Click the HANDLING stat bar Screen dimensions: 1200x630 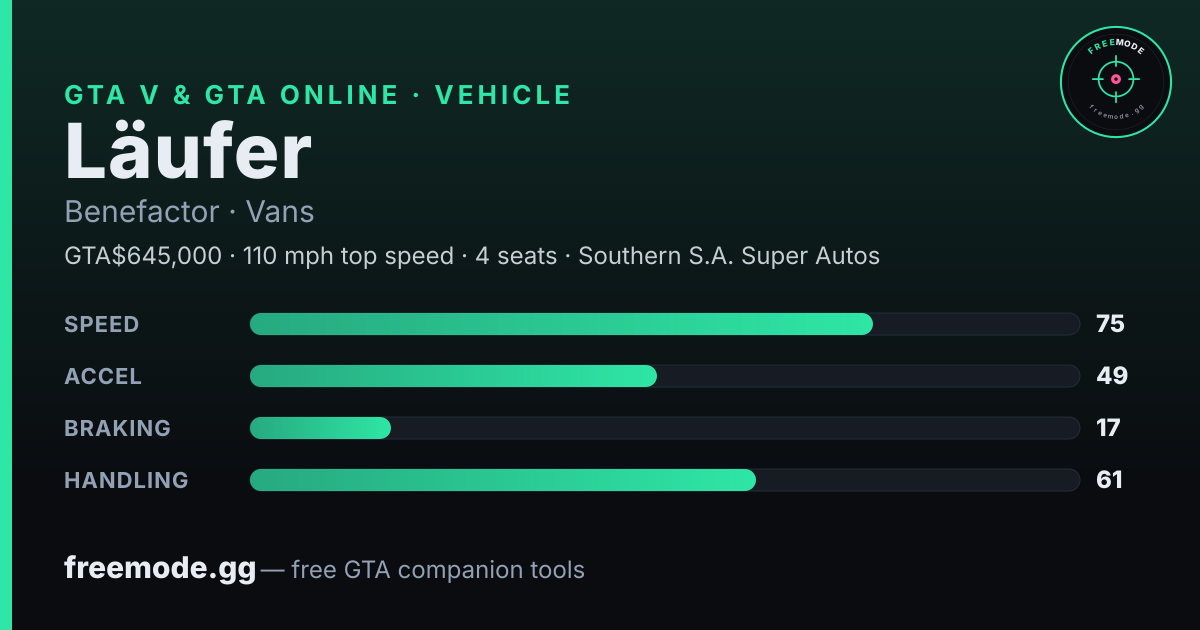point(665,480)
